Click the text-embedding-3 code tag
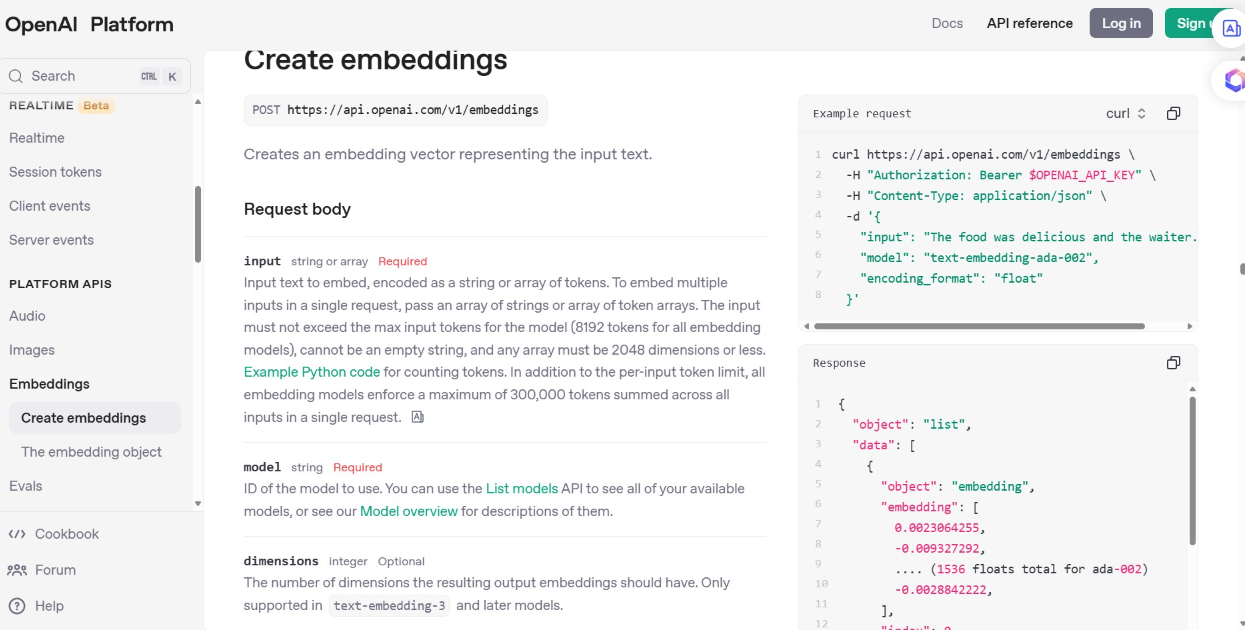This screenshot has height=630, width=1245. click(x=390, y=605)
